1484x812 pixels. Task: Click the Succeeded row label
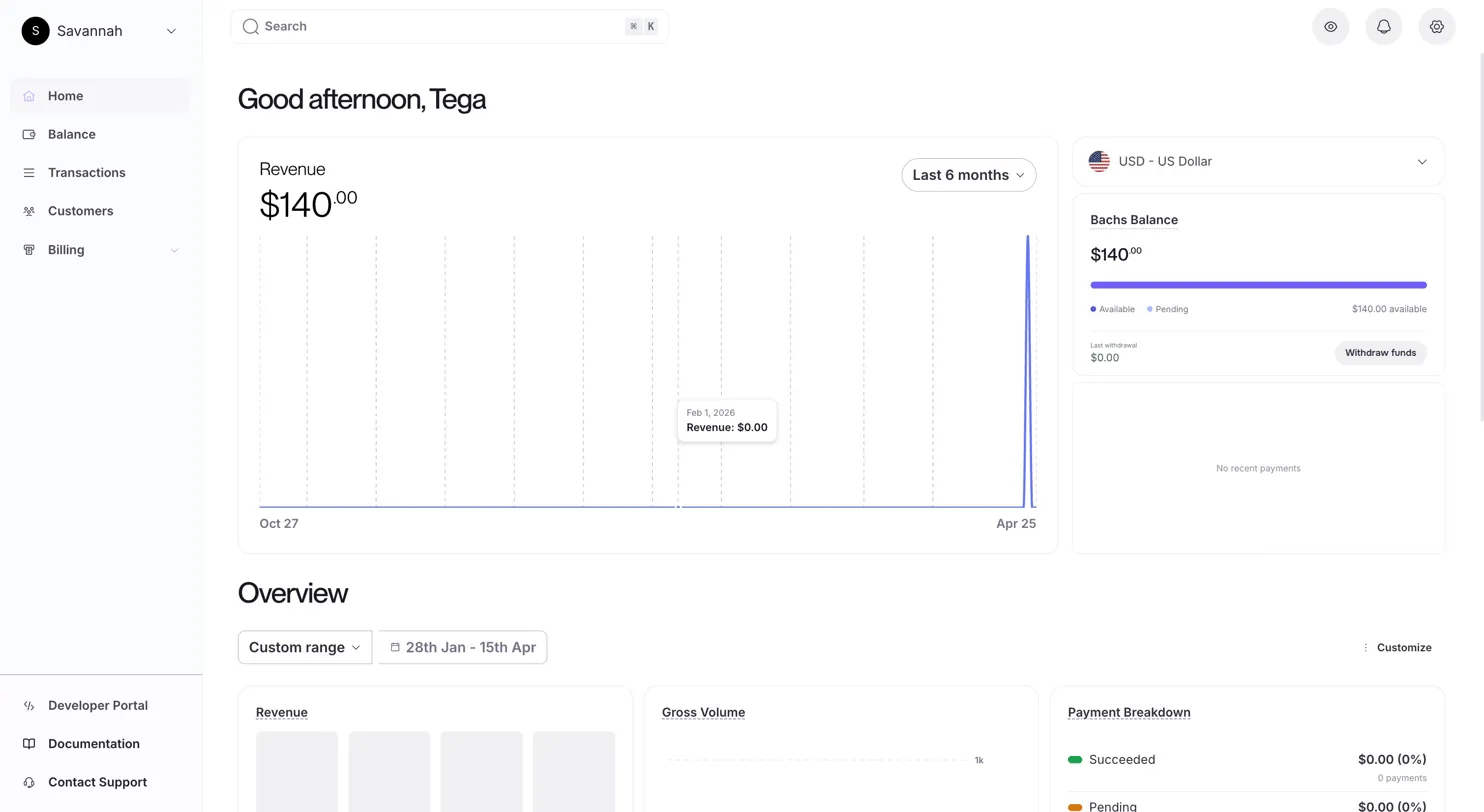tap(1122, 760)
